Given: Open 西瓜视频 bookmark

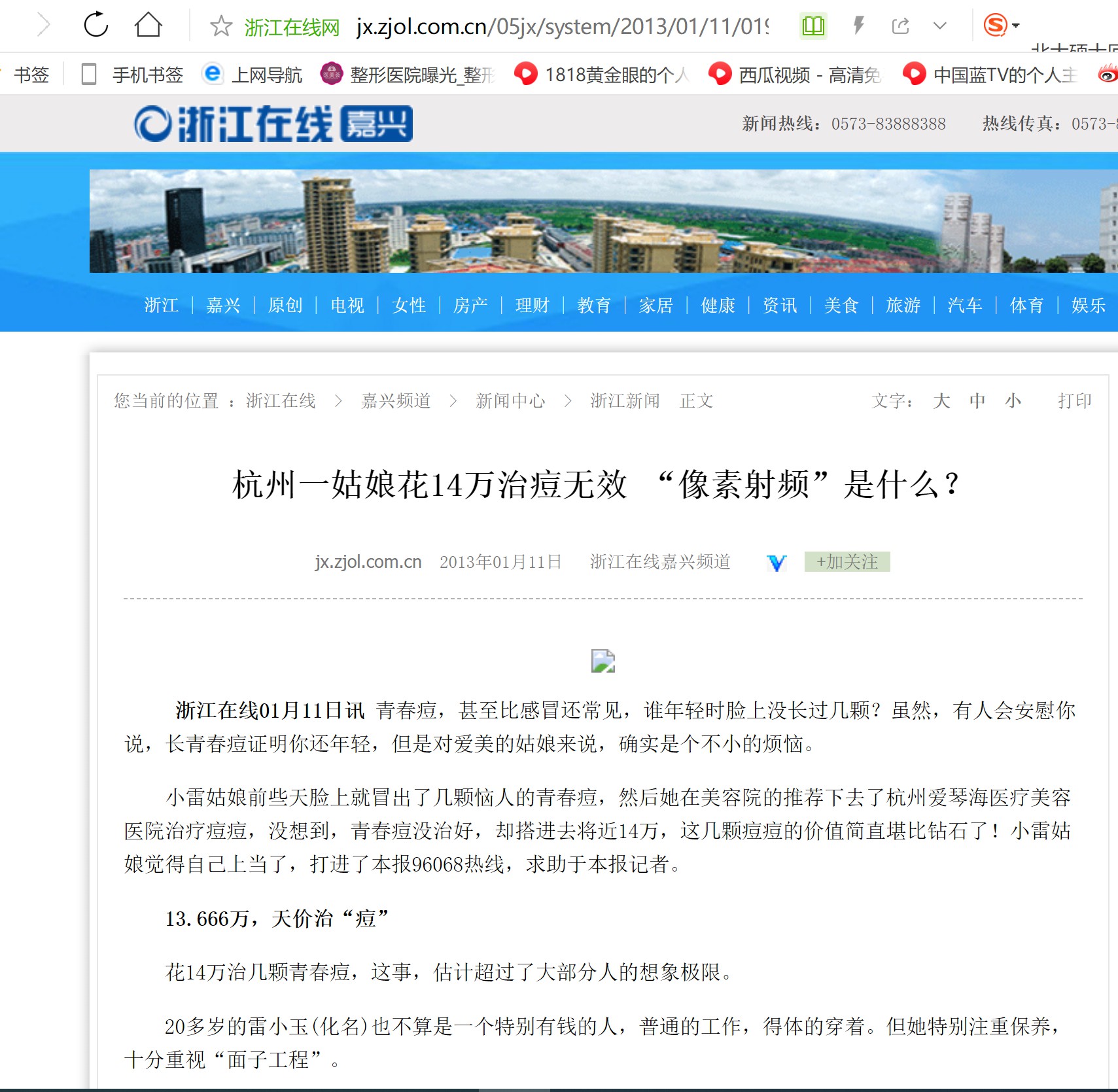Looking at the screenshot, I should point(795,75).
